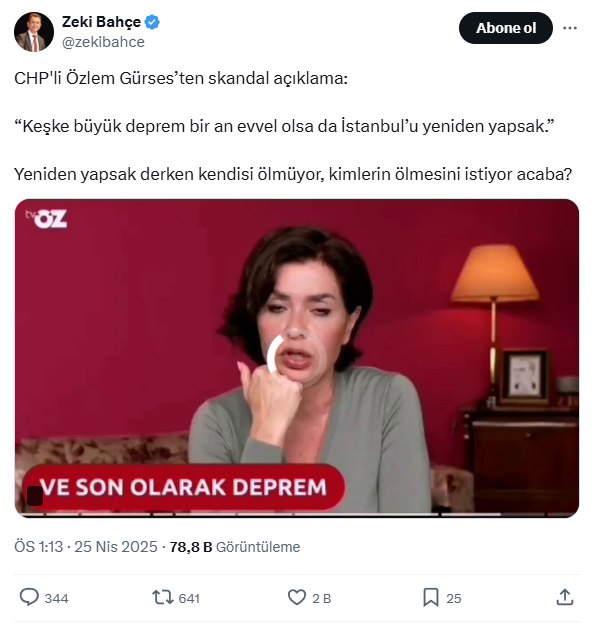Play the embedded video of the woman
The image size is (595, 626).
[297, 358]
